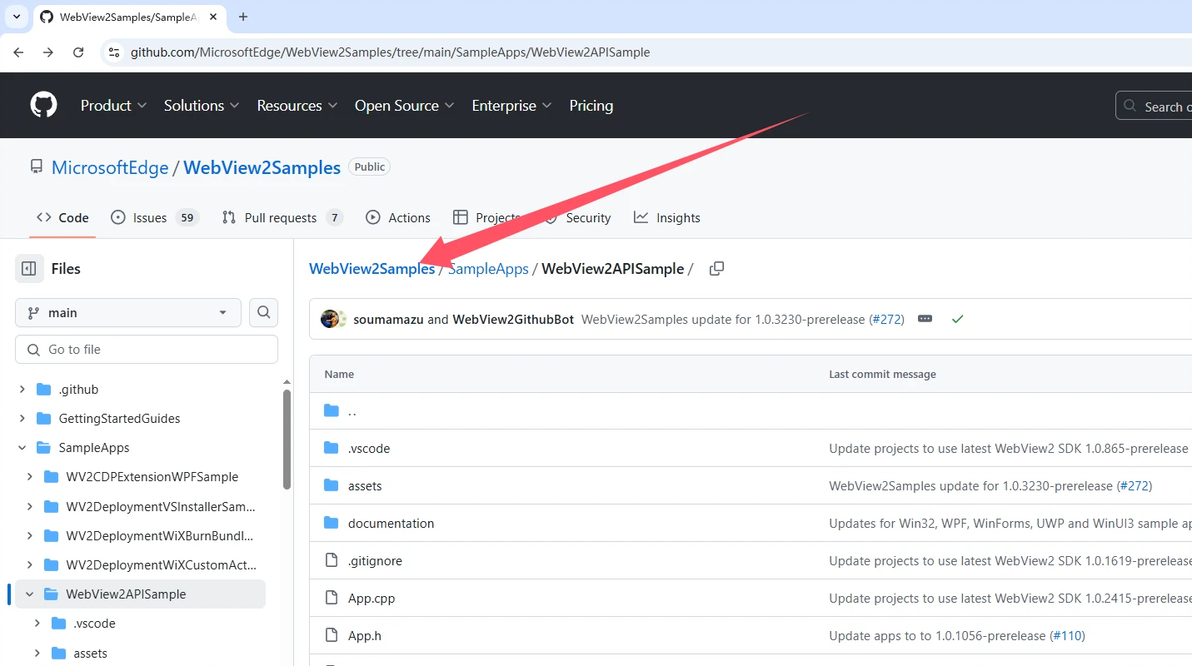1192x666 pixels.
Task: Click the search files magnifier button
Action: coord(264,313)
